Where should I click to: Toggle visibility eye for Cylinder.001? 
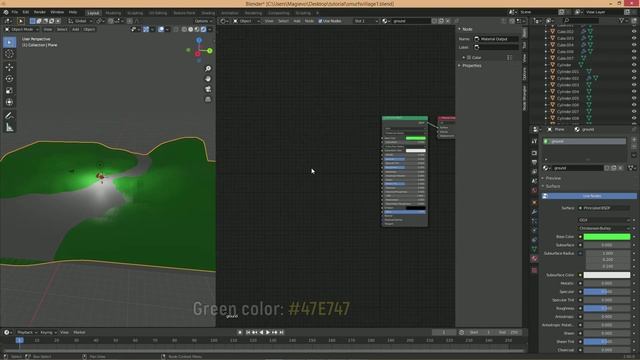[x=634, y=71]
